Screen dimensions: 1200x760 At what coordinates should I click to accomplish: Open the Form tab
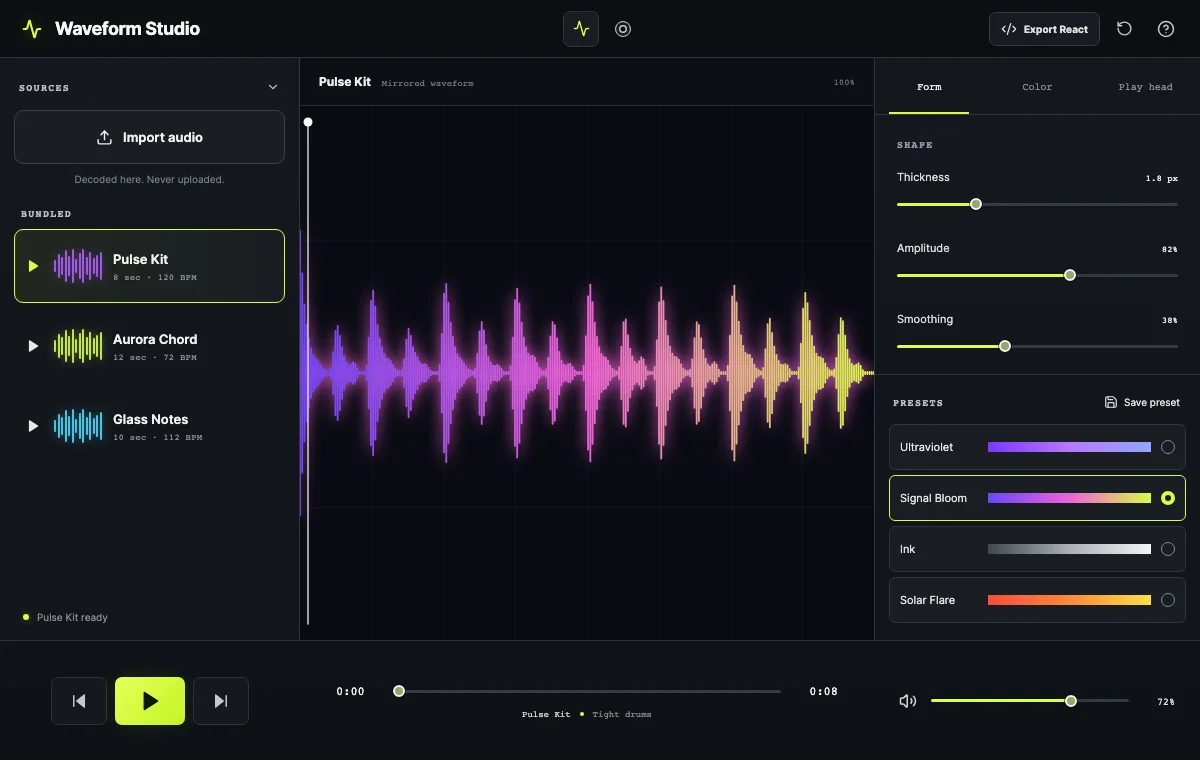[x=929, y=87]
